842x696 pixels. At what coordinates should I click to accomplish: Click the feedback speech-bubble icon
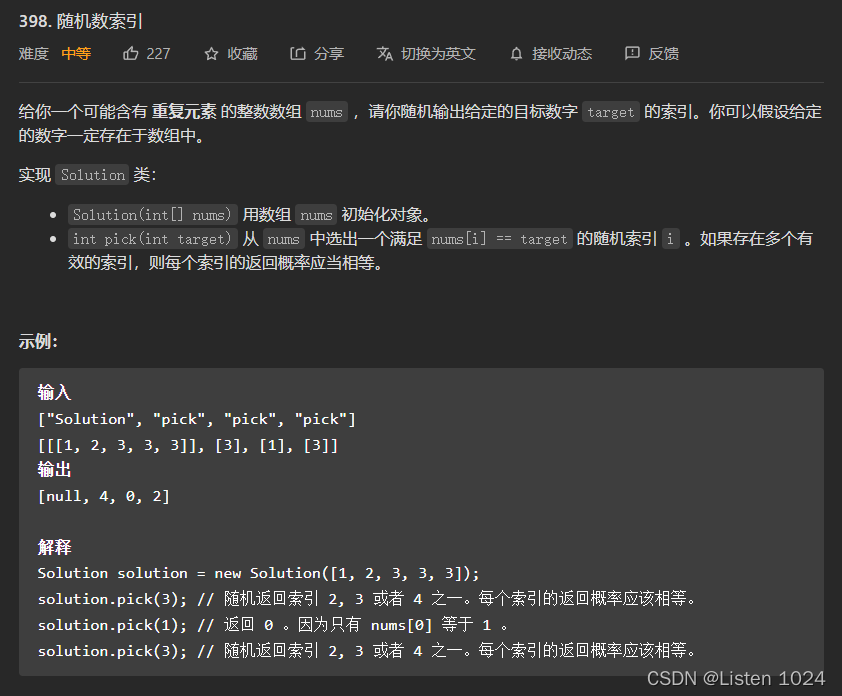(632, 53)
